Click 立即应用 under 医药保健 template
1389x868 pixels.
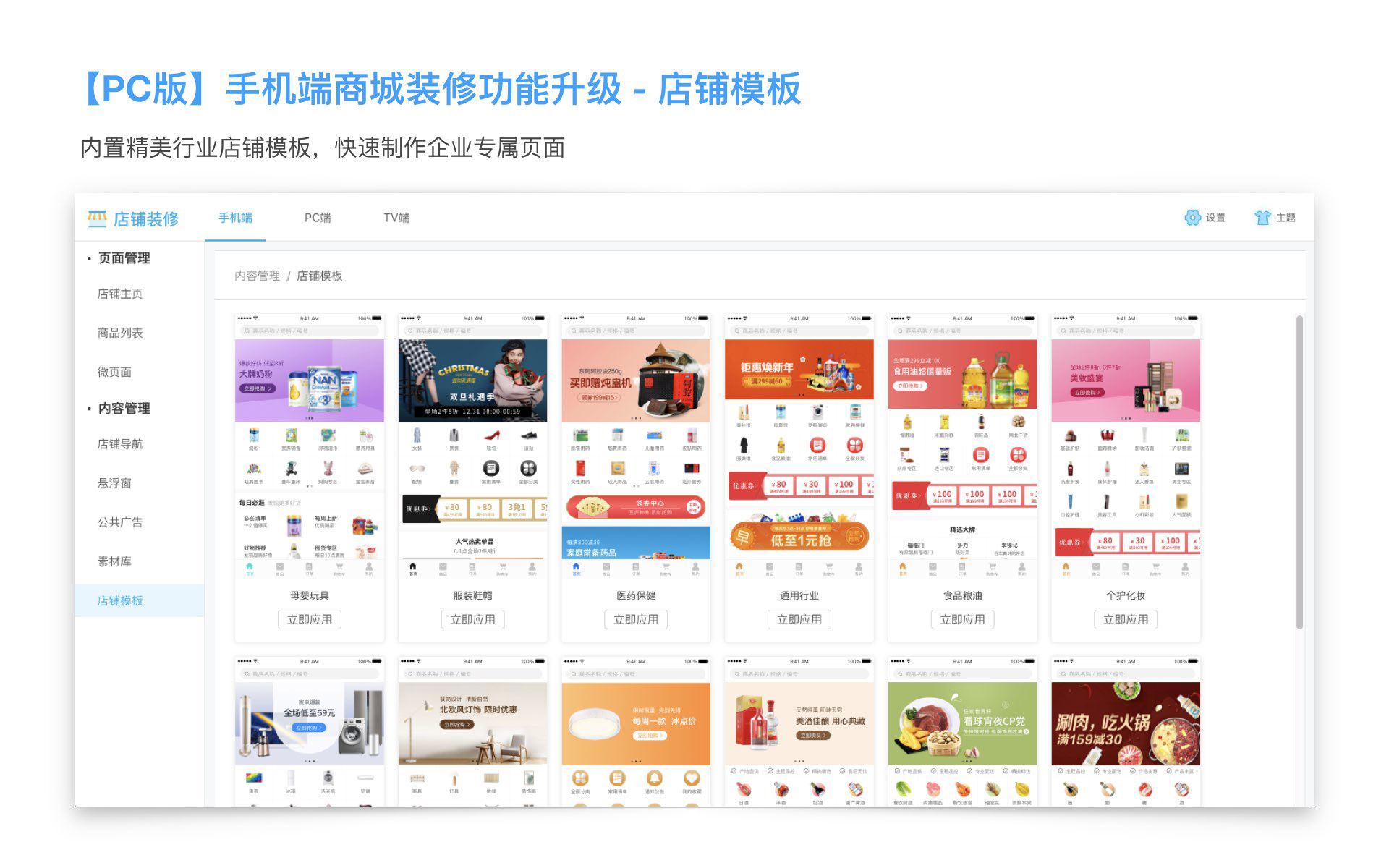coord(636,620)
